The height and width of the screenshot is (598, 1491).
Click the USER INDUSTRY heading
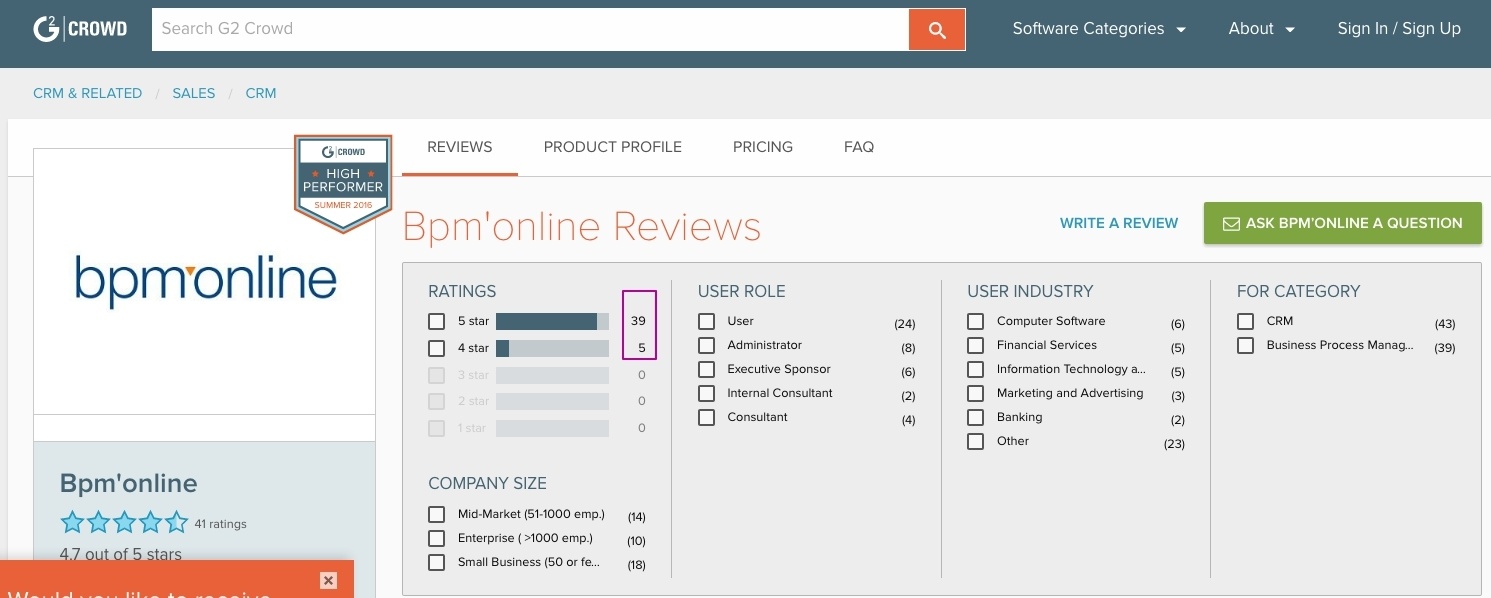pyautogui.click(x=1030, y=291)
